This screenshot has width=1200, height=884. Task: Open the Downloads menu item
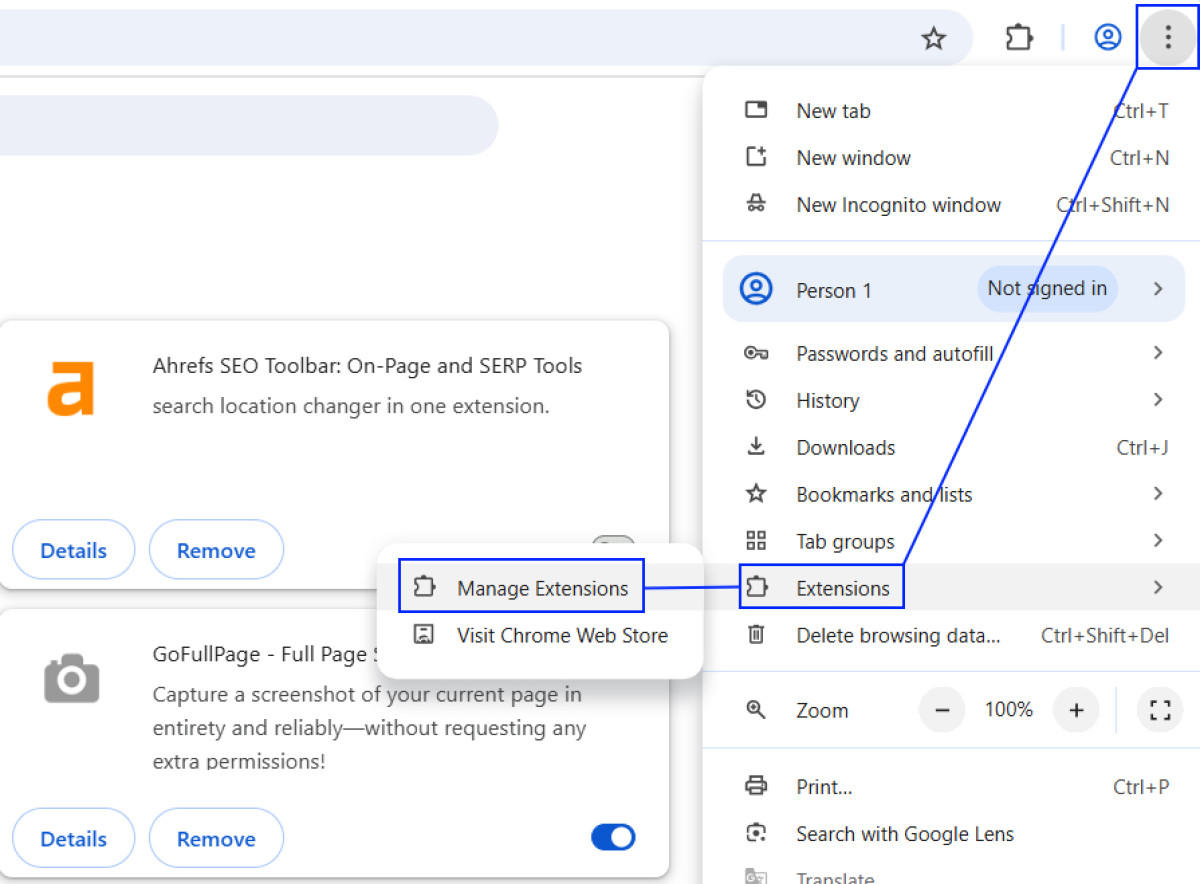(952, 447)
